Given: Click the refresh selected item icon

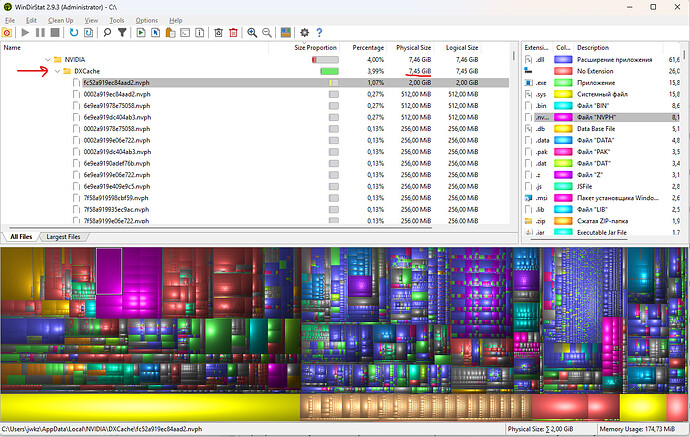Looking at the screenshot, I should [x=88, y=33].
